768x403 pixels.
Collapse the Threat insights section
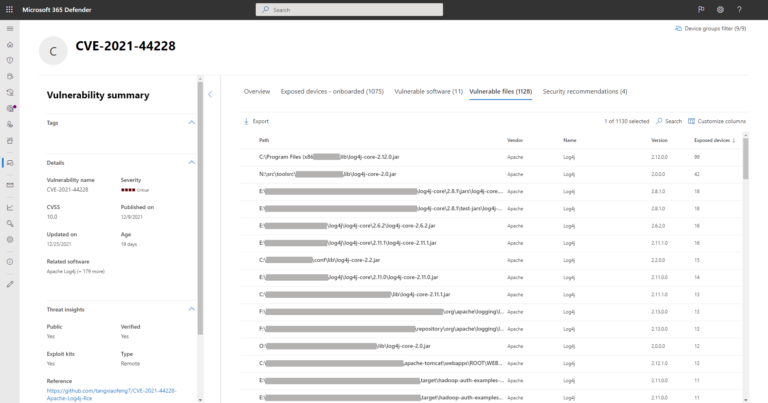192,310
